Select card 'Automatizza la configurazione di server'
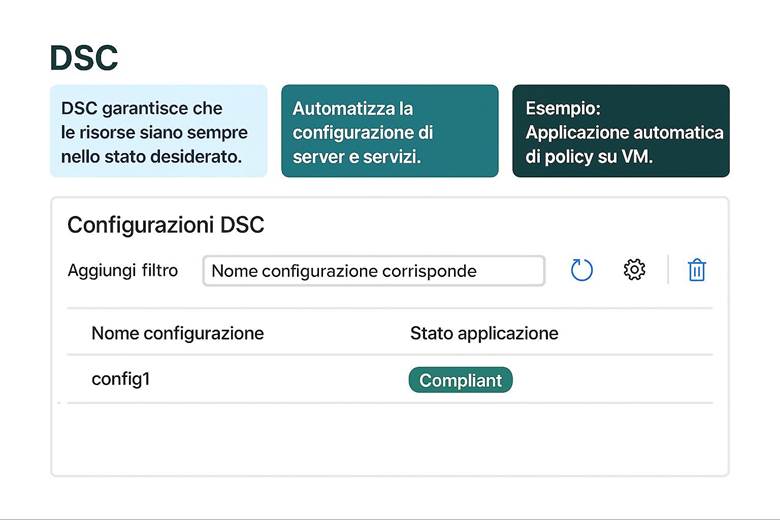The width and height of the screenshot is (780, 520). click(x=390, y=131)
